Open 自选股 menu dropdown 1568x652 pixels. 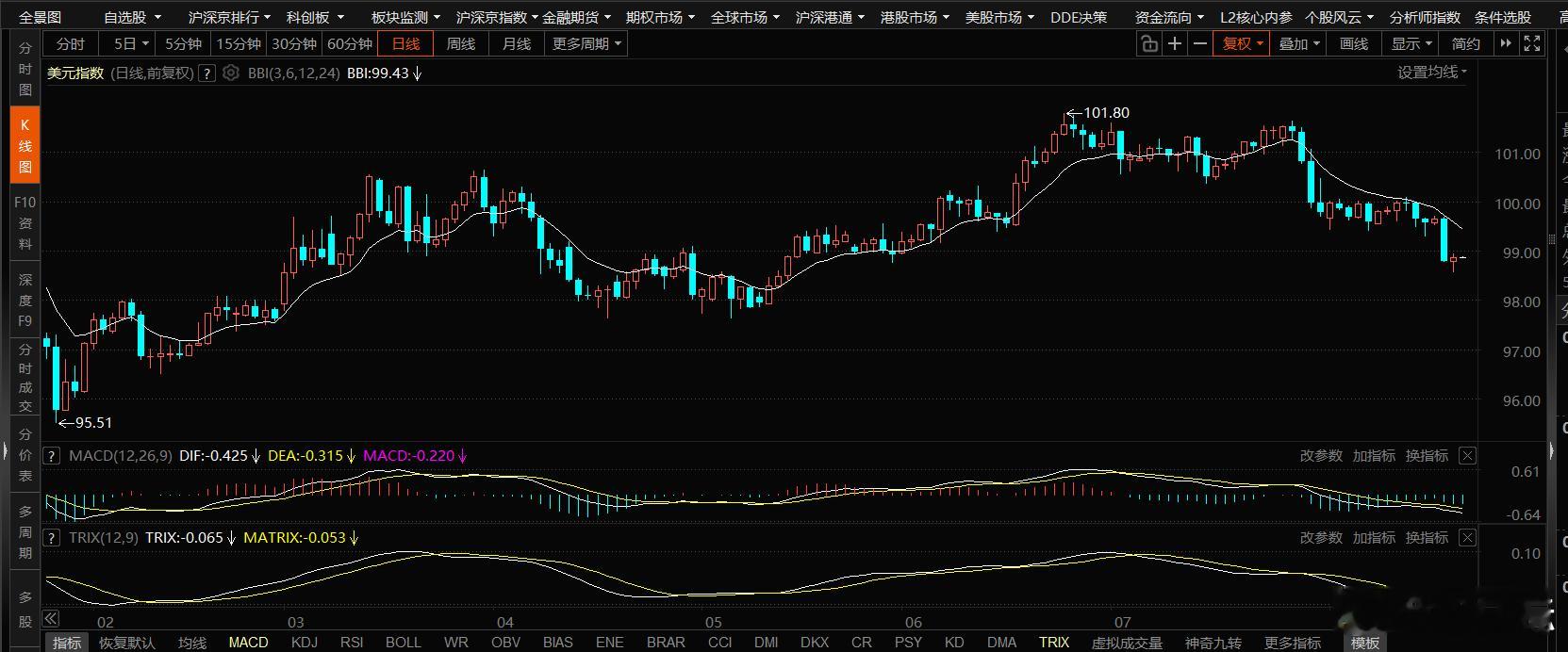coord(132,17)
